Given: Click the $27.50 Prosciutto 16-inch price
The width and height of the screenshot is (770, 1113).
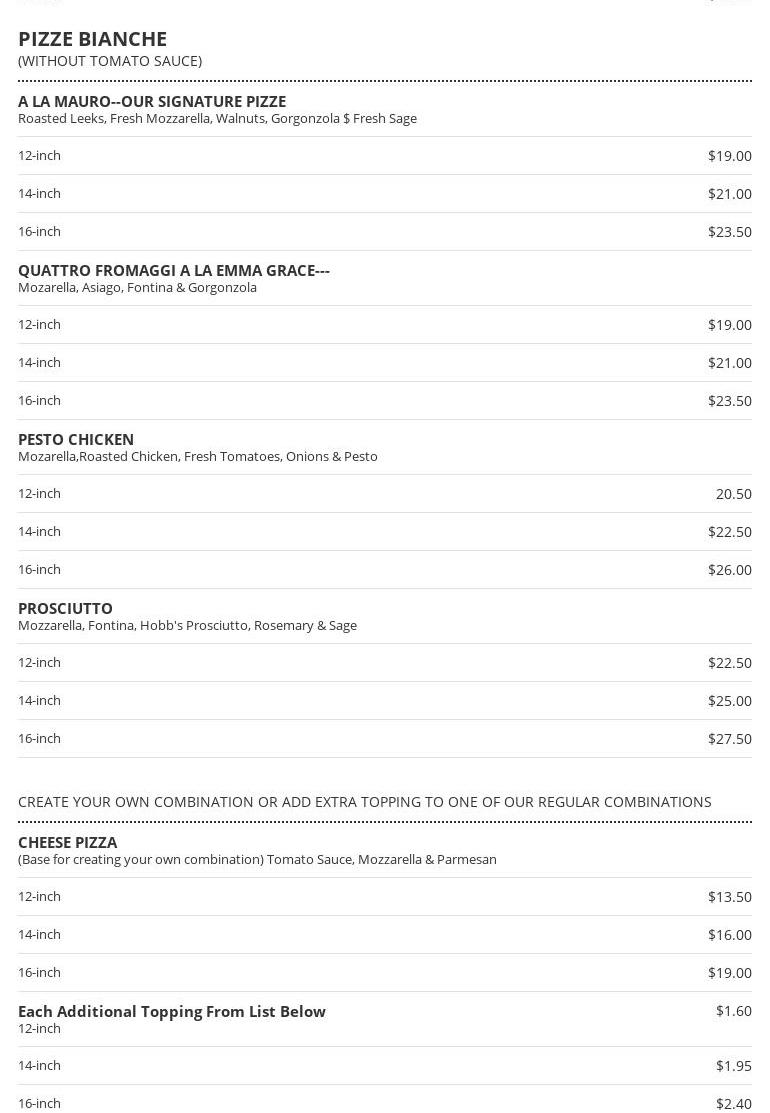Looking at the screenshot, I should 729,738.
